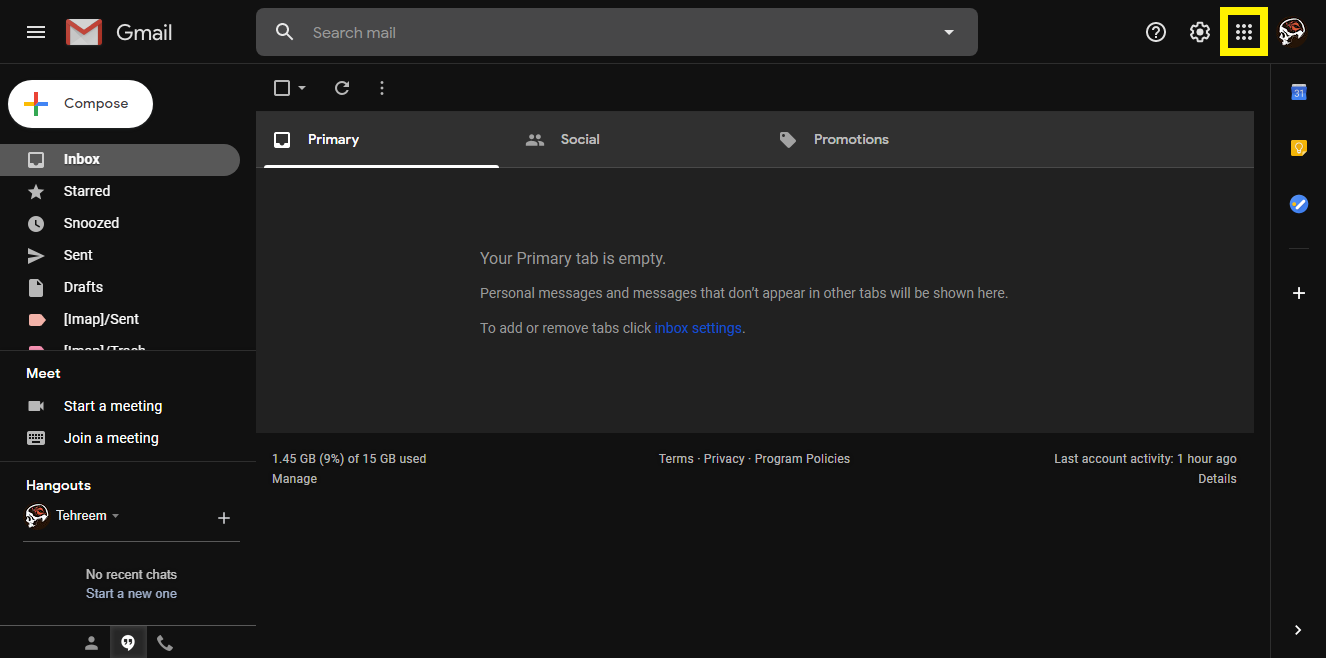Click the video camera icon for Start a meeting
Image resolution: width=1326 pixels, height=658 pixels.
point(36,406)
